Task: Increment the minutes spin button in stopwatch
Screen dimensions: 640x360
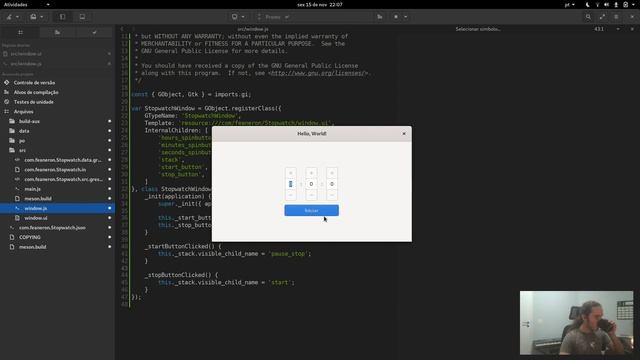Action: [311, 173]
